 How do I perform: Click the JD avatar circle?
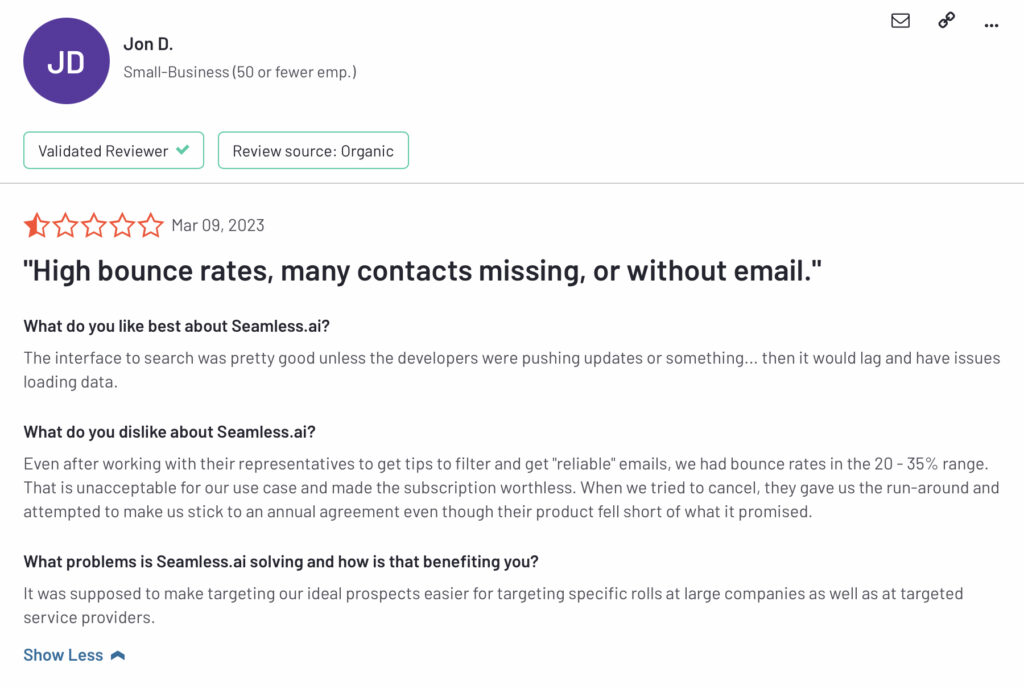66,61
